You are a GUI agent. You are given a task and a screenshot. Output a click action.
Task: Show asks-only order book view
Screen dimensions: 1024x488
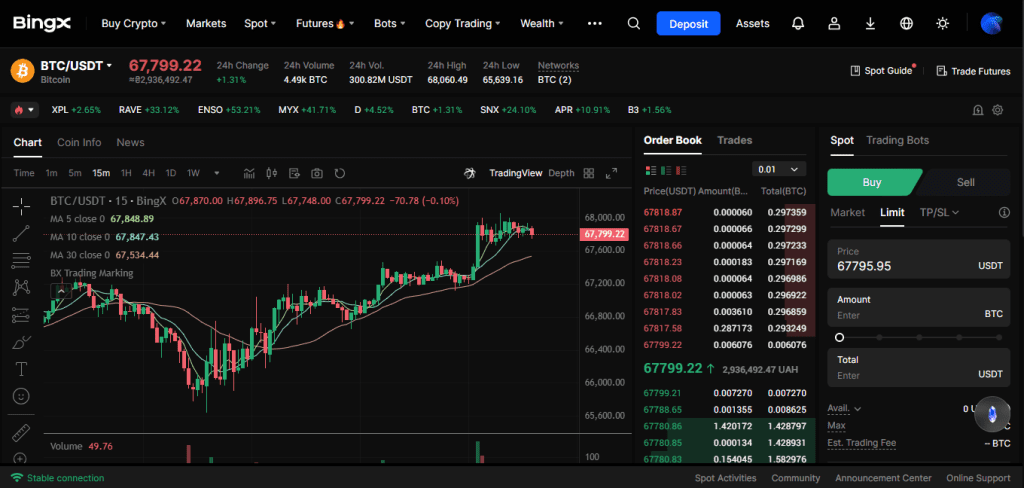click(x=682, y=171)
